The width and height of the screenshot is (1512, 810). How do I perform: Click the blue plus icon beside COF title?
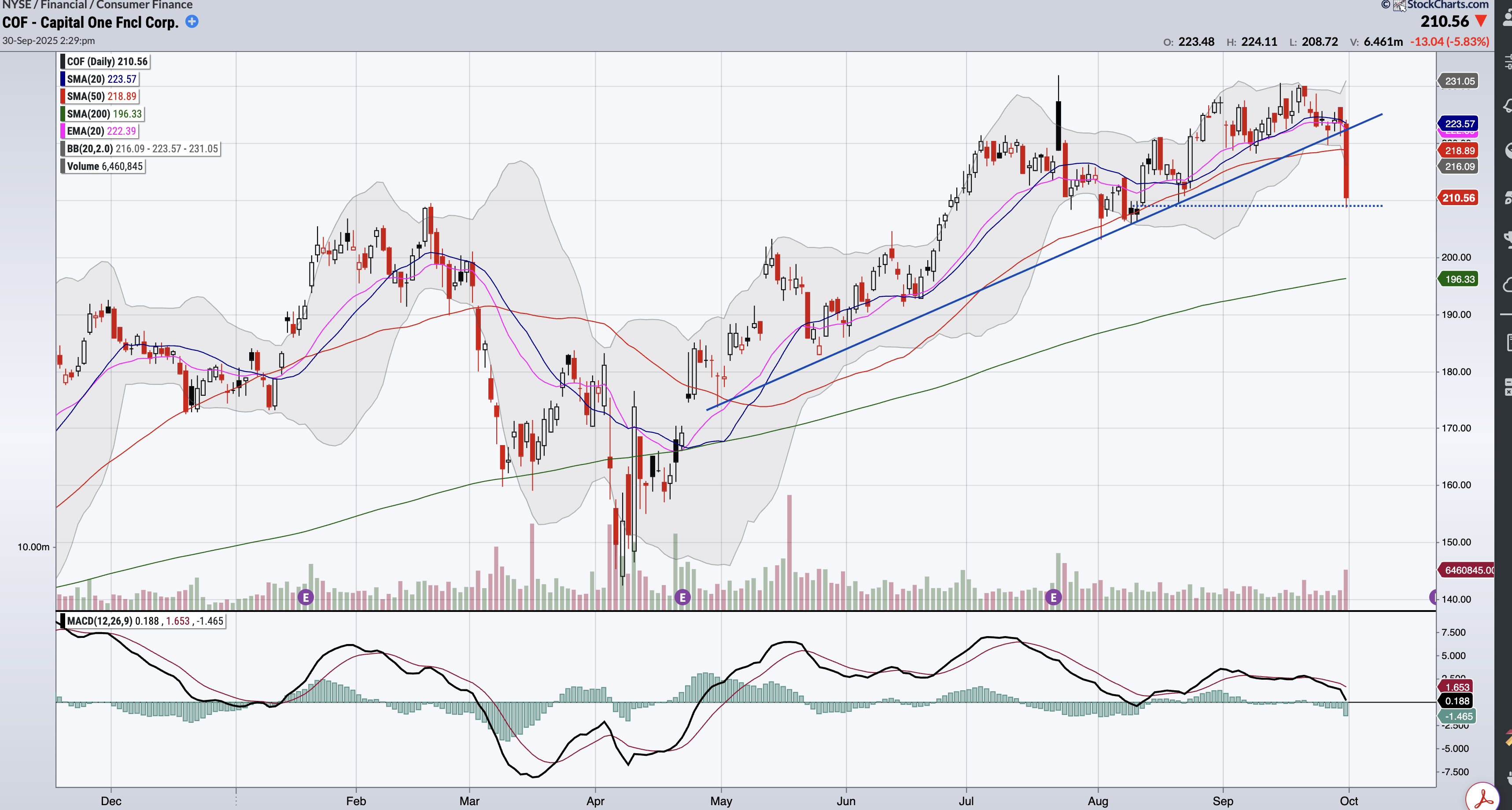tap(192, 22)
